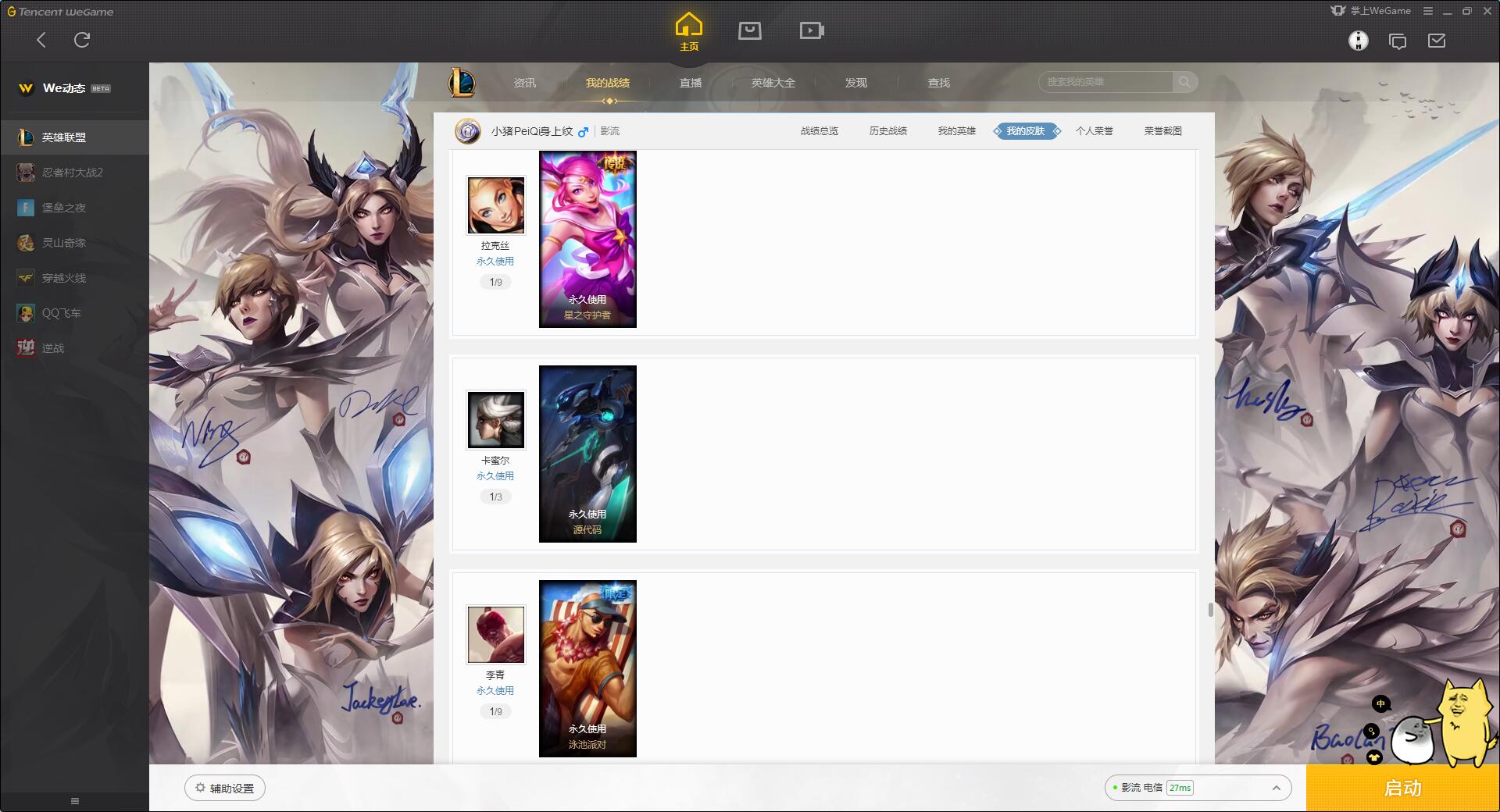This screenshot has height=812, width=1500.
Task: Click the 李青 champion portrait
Action: (496, 635)
